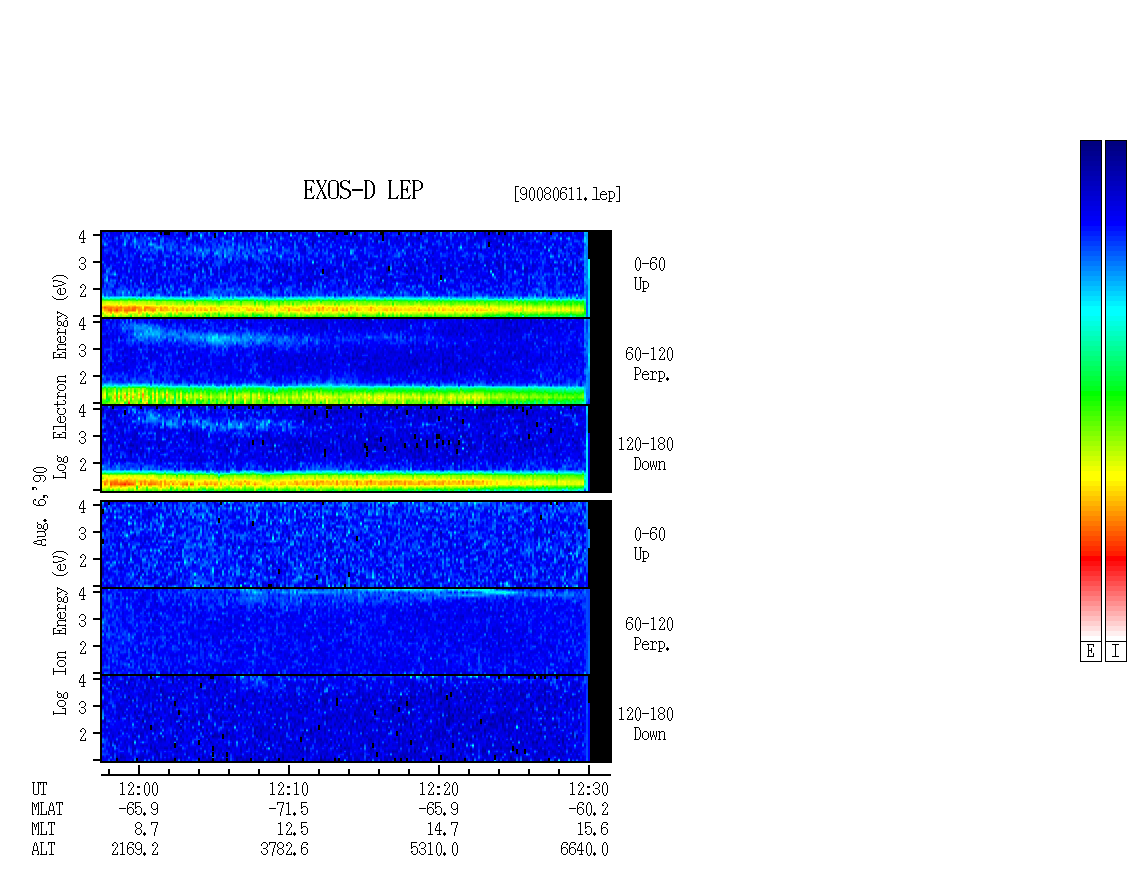Click the 'Log Ion Energy (eV)' axis label
1130x875 pixels.
pos(60,632)
